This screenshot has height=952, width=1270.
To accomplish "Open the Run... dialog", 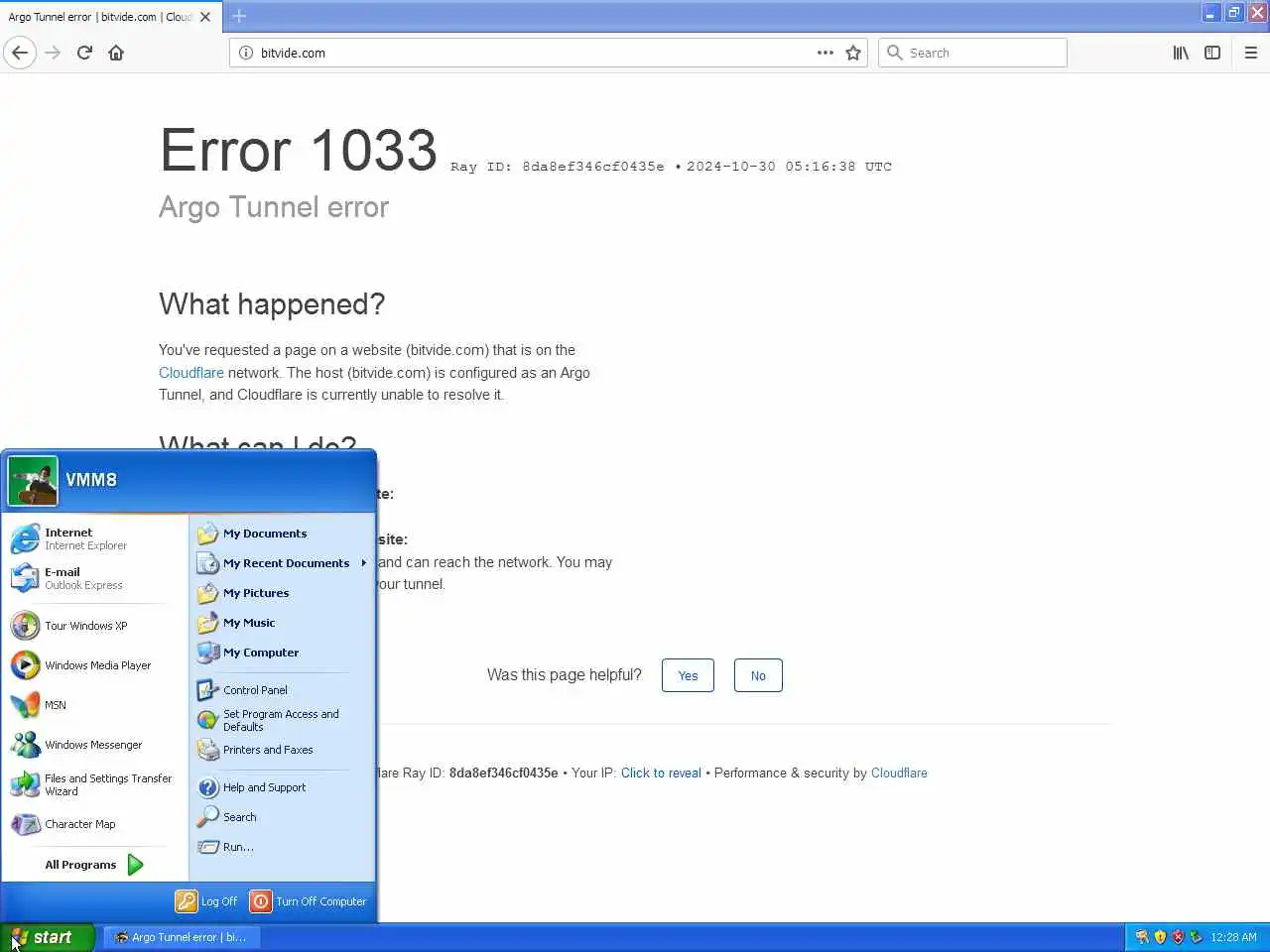I will point(282,847).
